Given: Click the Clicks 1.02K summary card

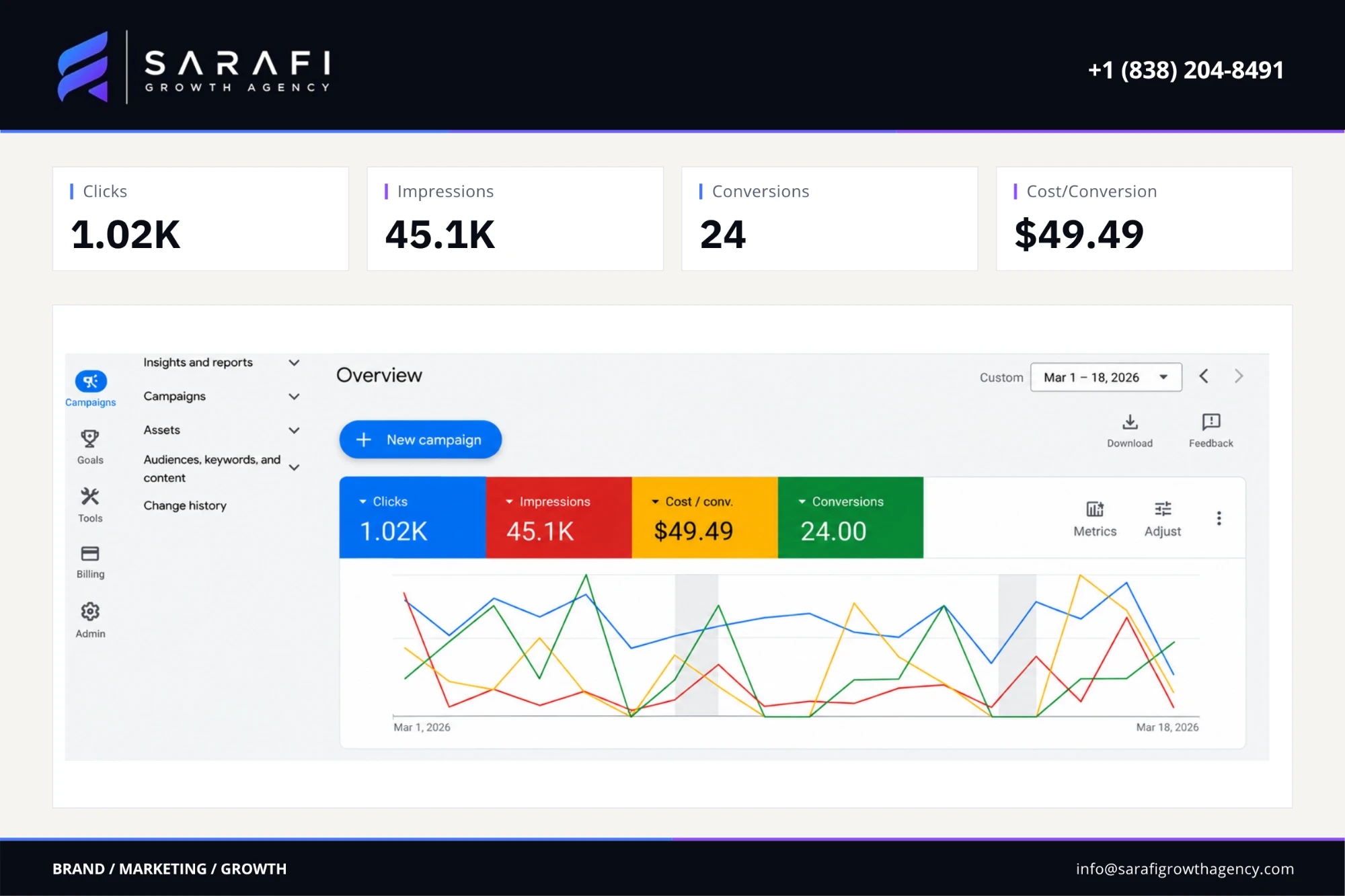Looking at the screenshot, I should click(200, 218).
